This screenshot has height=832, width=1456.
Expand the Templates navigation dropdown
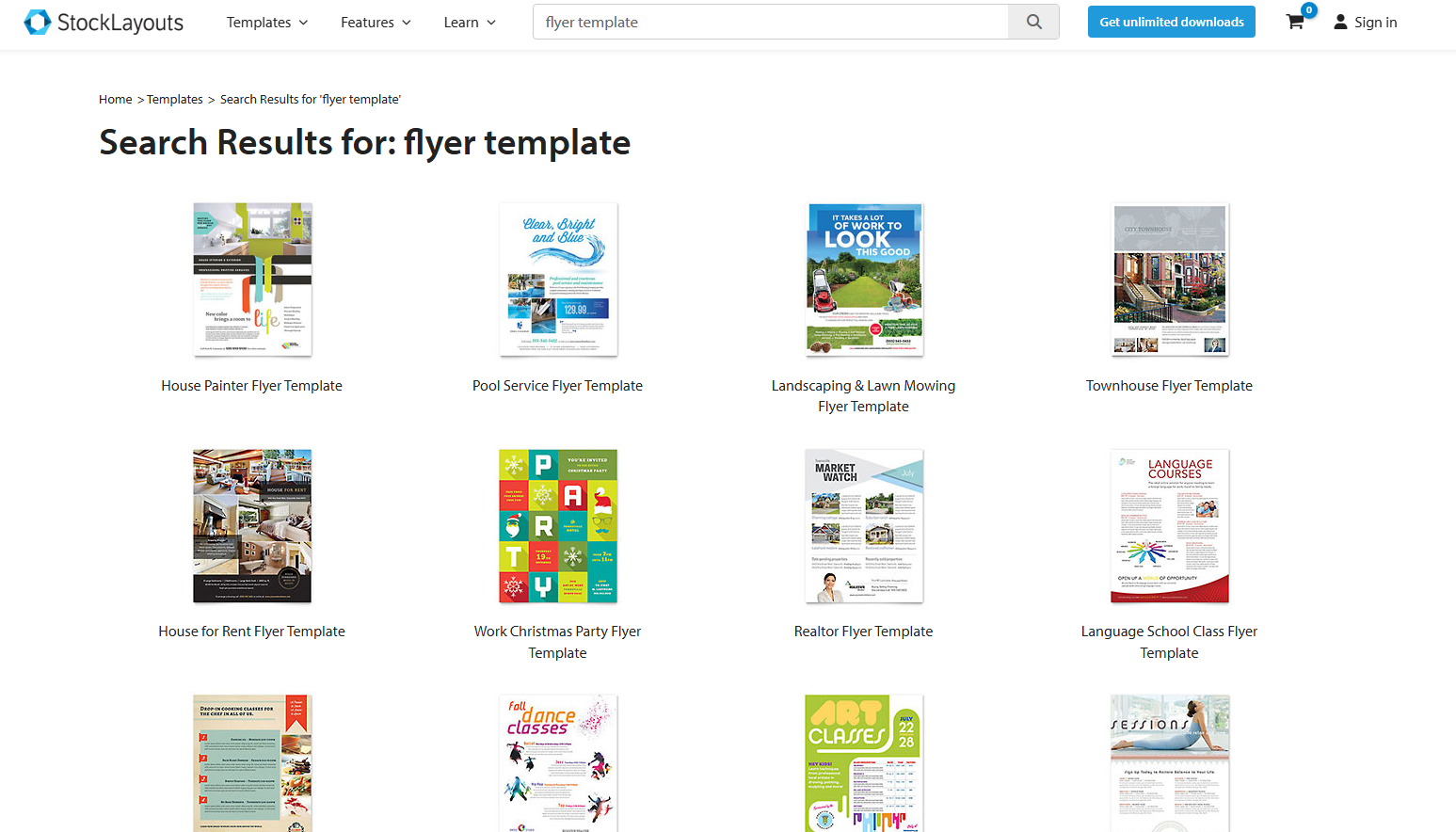click(x=266, y=22)
